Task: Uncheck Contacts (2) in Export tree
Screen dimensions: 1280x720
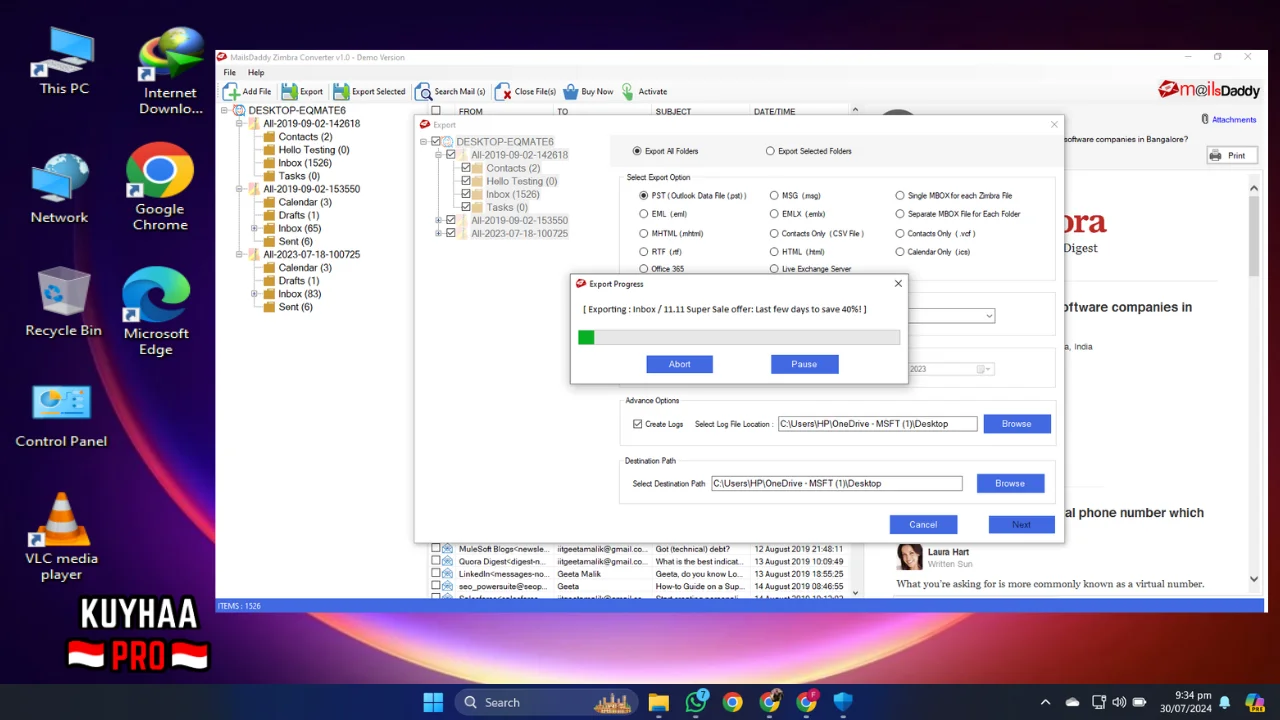Action: pos(466,168)
